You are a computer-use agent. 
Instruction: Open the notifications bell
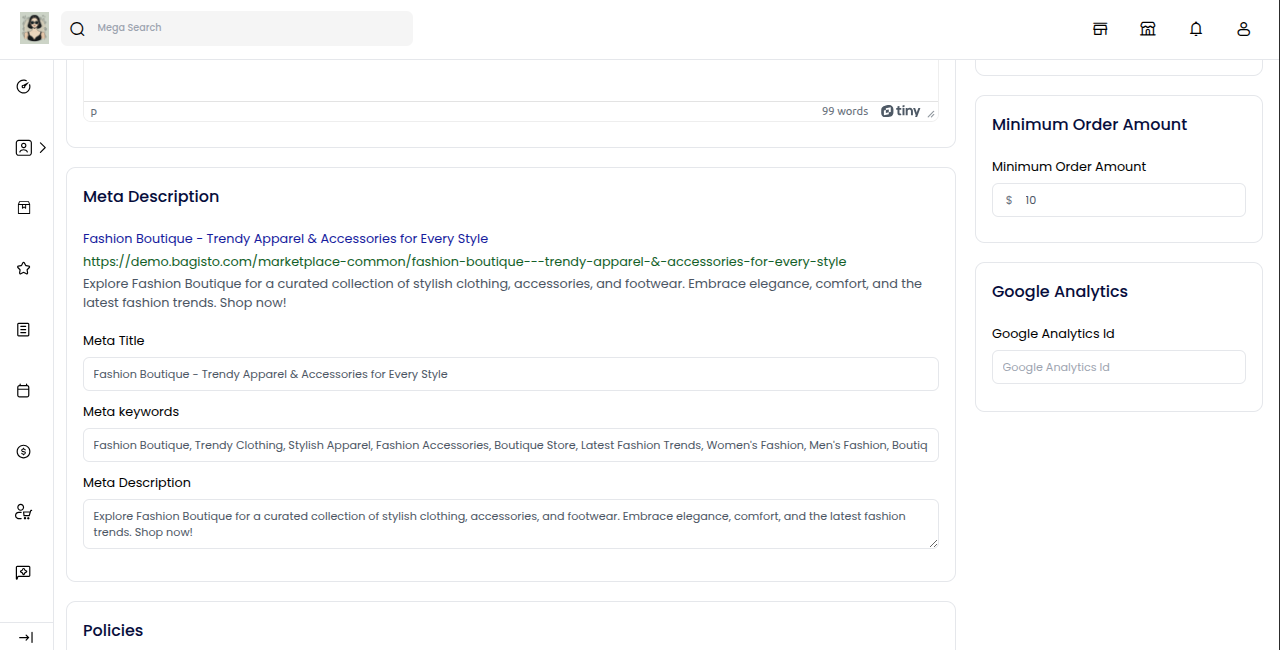1196,29
